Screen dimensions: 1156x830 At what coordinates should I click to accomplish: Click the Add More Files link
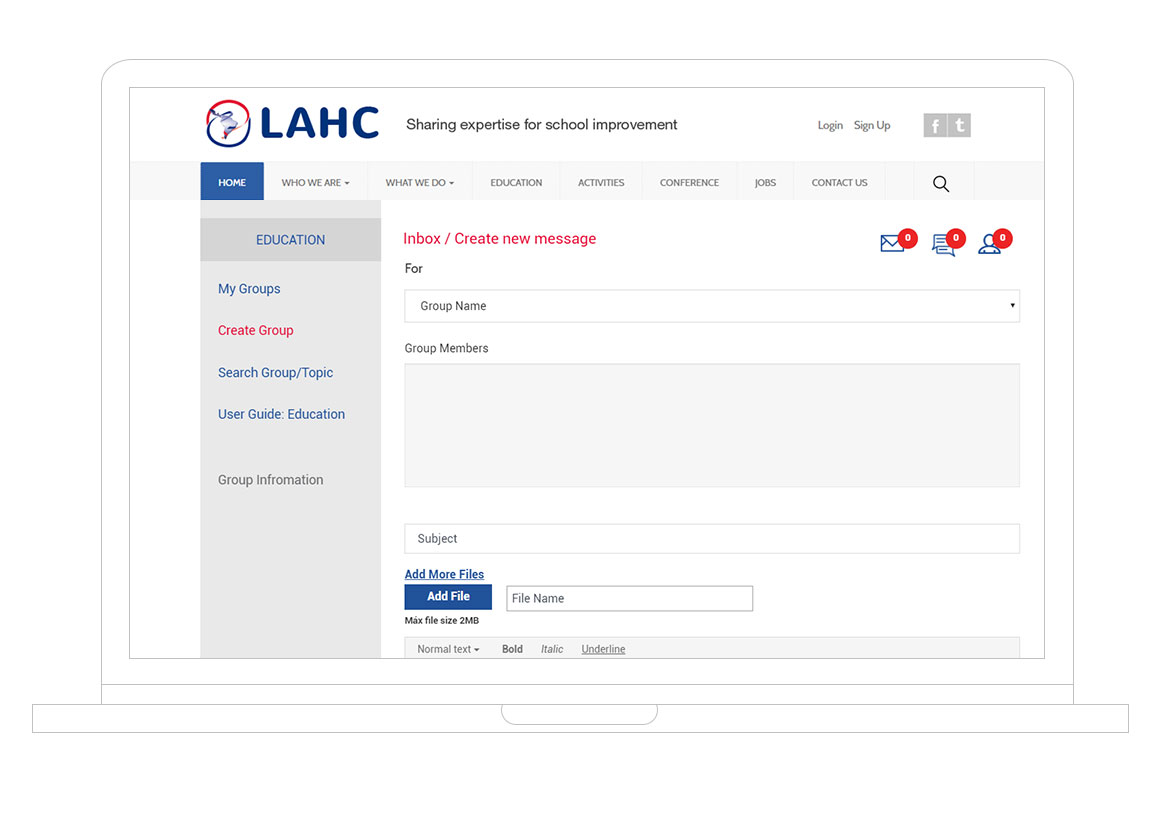point(444,574)
